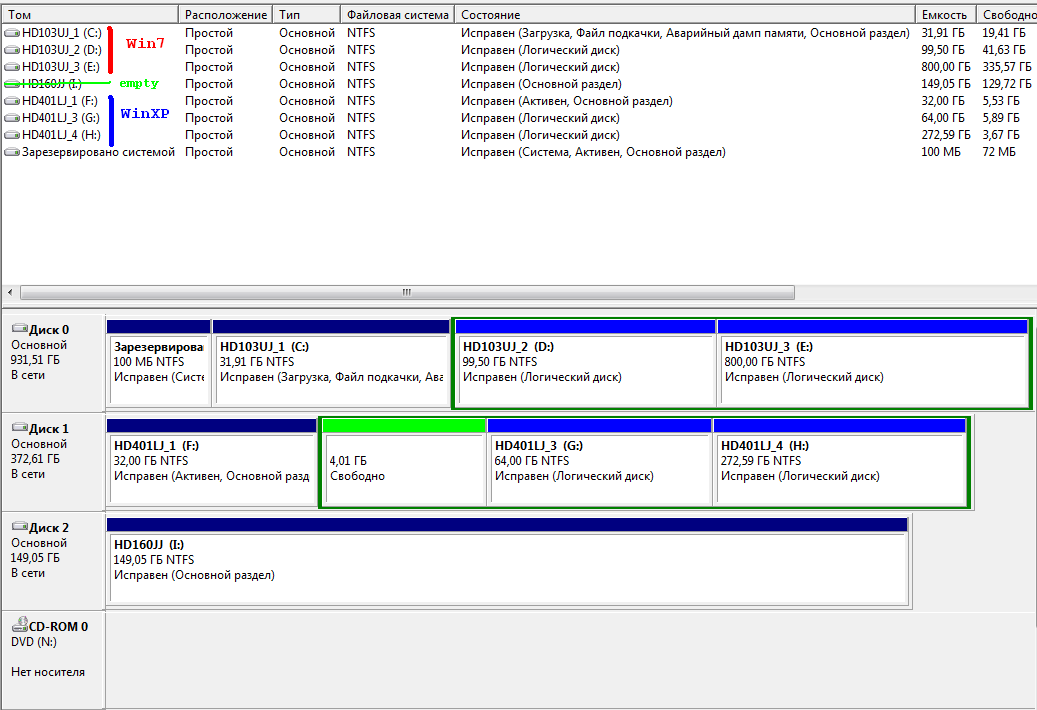Click the HD401LJ_3 (G:) volume icon in list
Image resolution: width=1037 pixels, height=710 pixels.
pyautogui.click(x=12, y=118)
